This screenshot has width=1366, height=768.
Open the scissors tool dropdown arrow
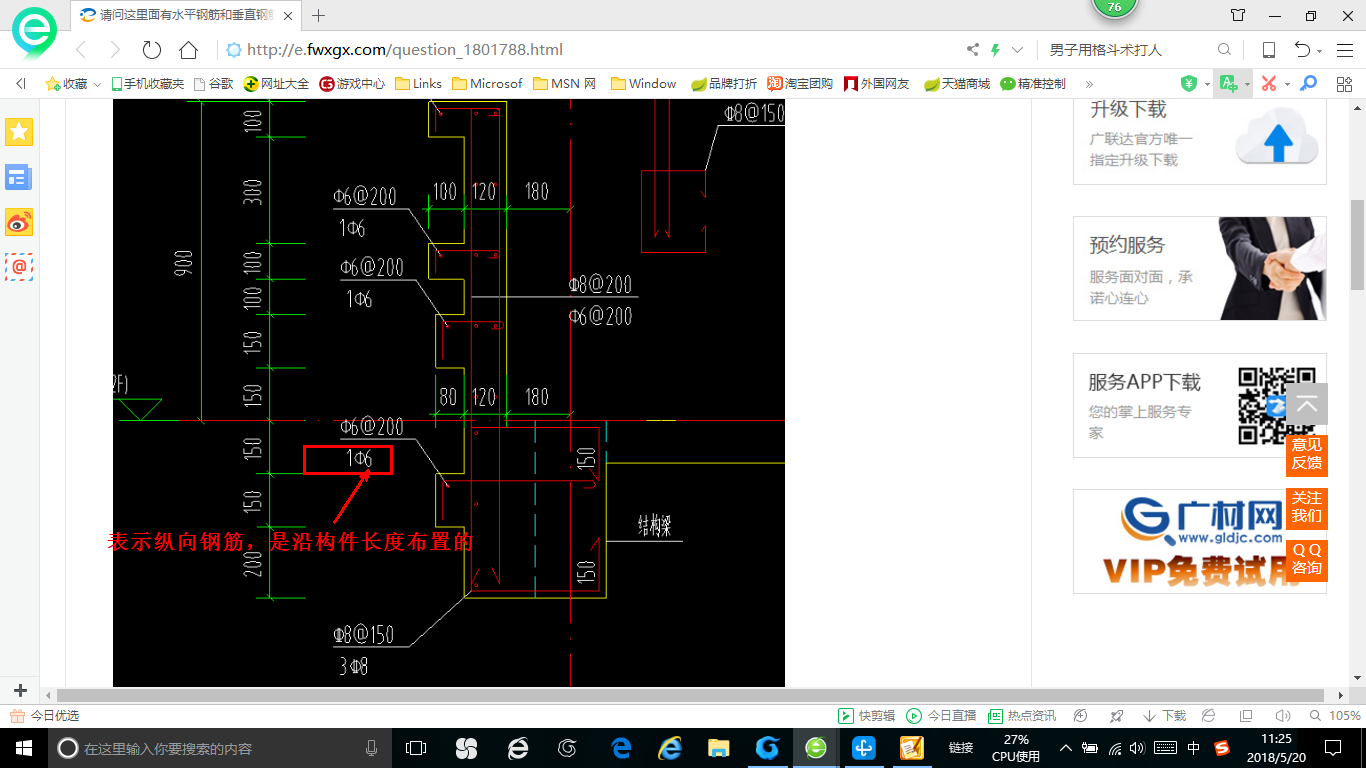1287,84
